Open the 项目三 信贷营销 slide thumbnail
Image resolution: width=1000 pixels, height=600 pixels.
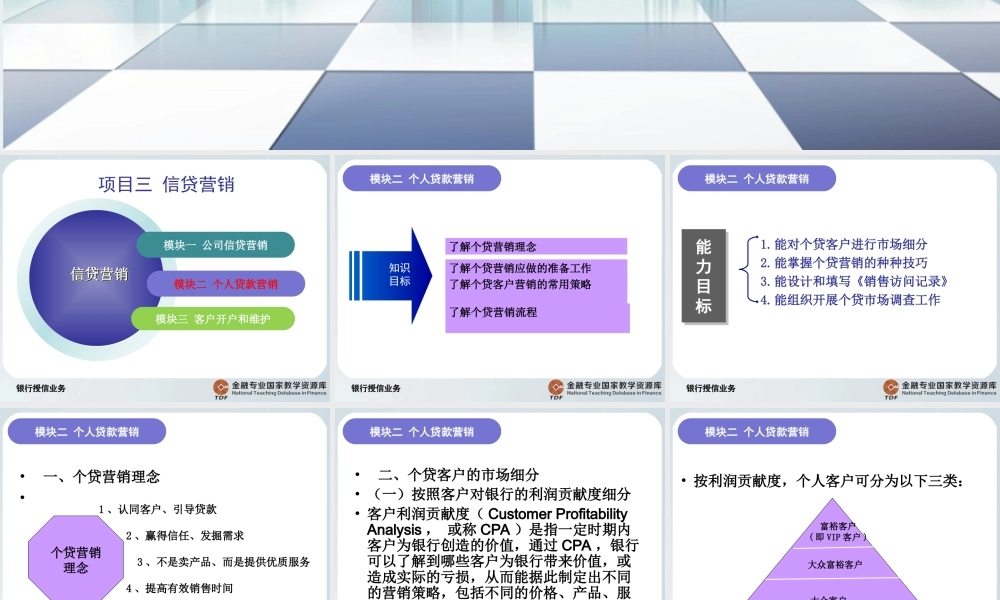[166, 273]
